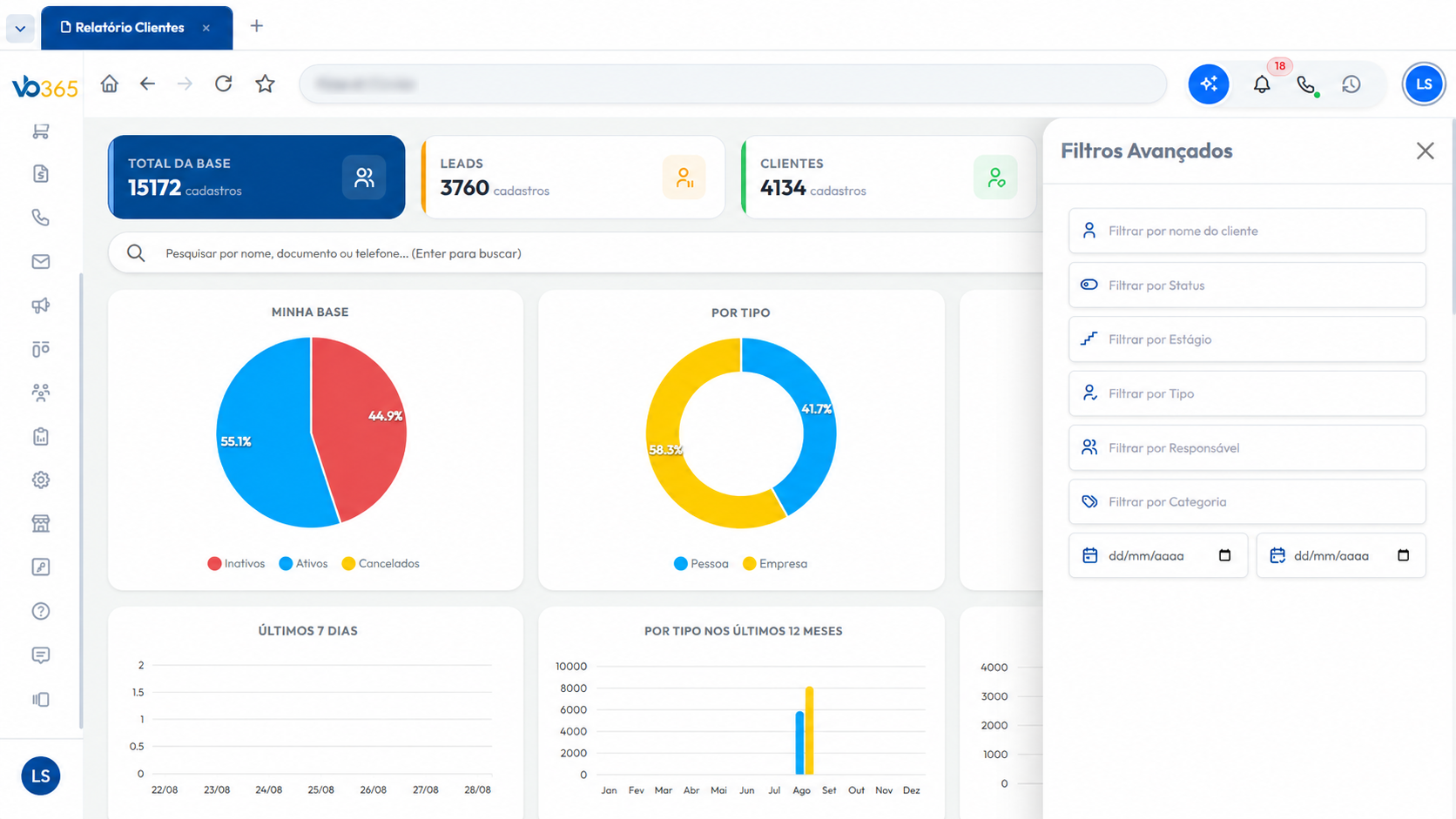The image size is (1456, 819).
Task: Toggle Empresa legend in Por Tipo chart
Action: [x=775, y=563]
